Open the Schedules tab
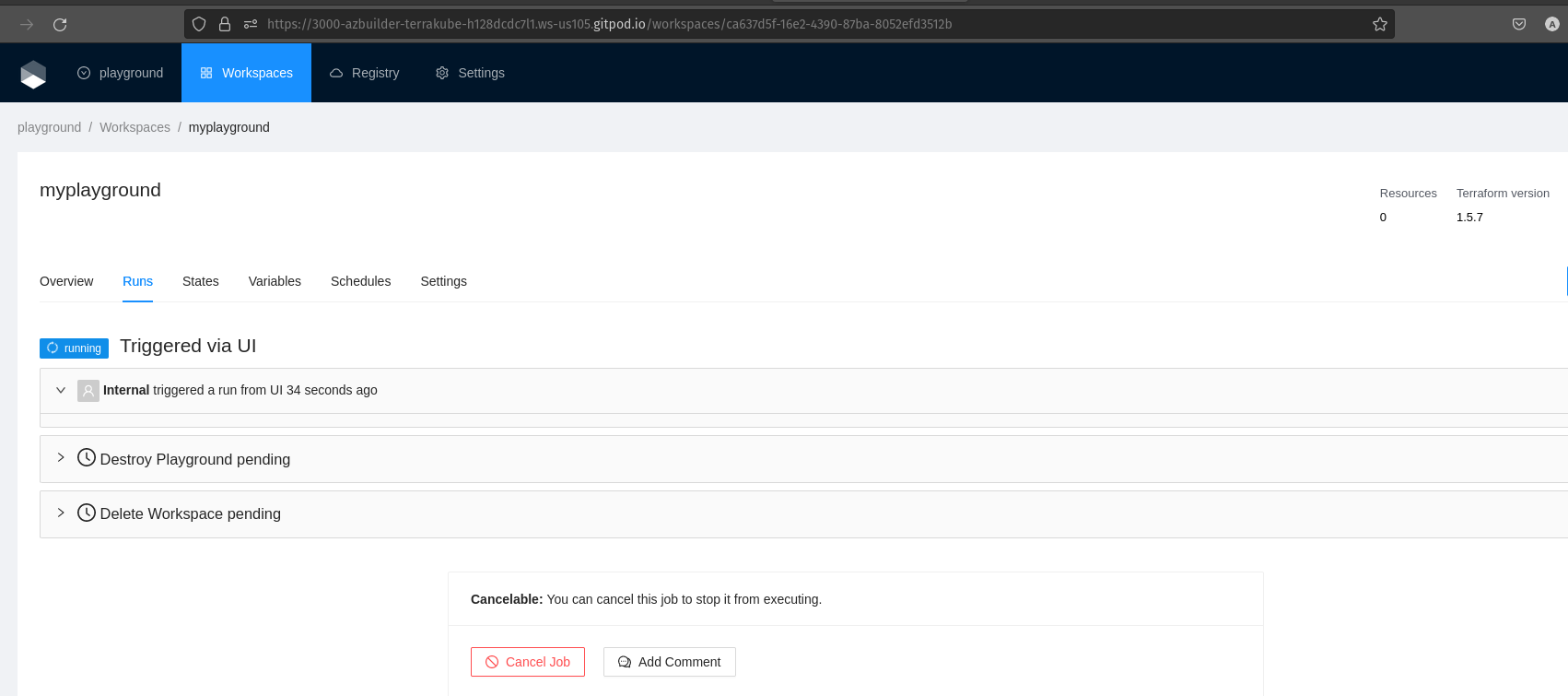Screen dimensions: 1568x696 pos(360,281)
